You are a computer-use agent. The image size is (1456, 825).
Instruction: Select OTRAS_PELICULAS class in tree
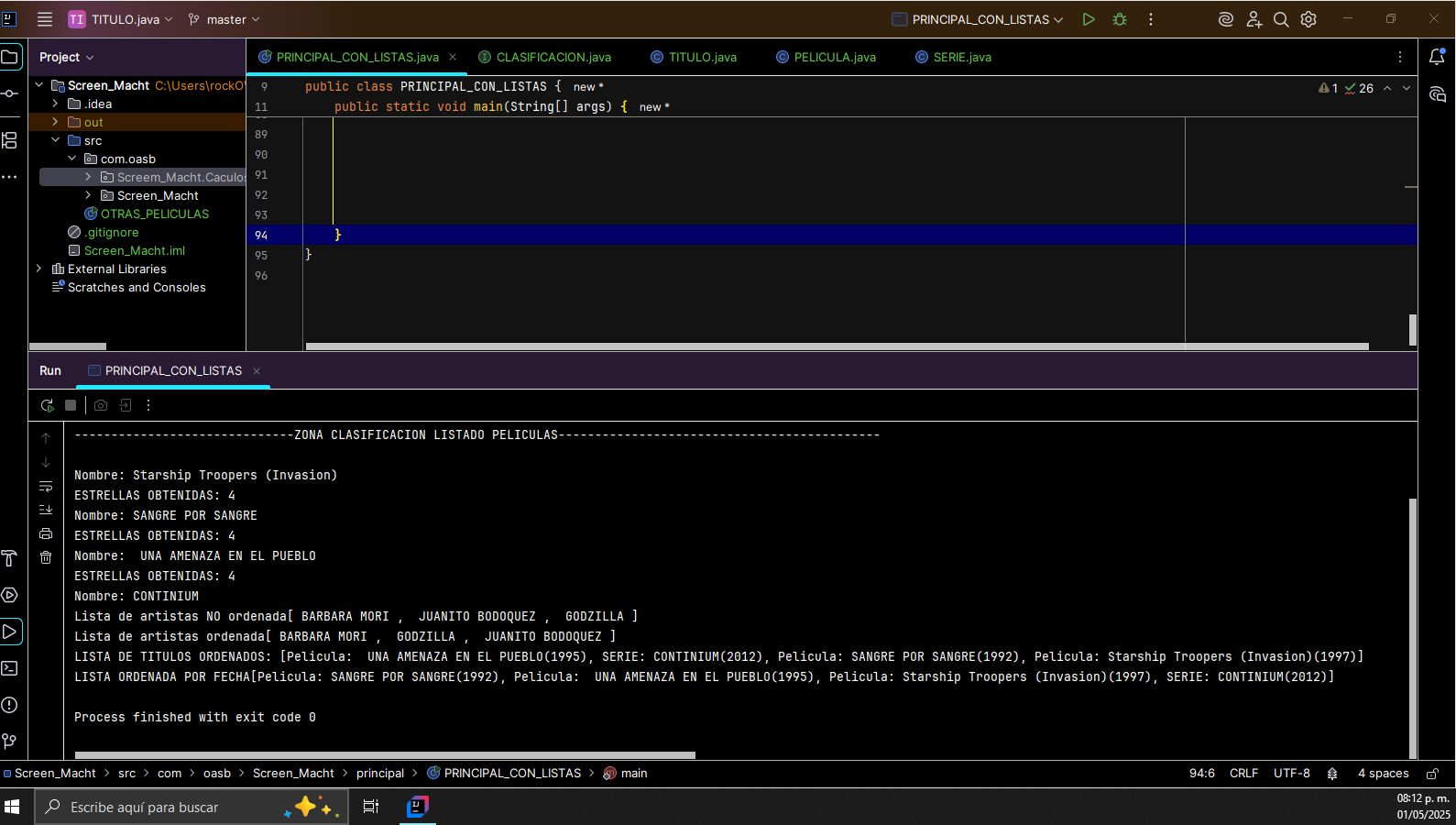click(147, 214)
